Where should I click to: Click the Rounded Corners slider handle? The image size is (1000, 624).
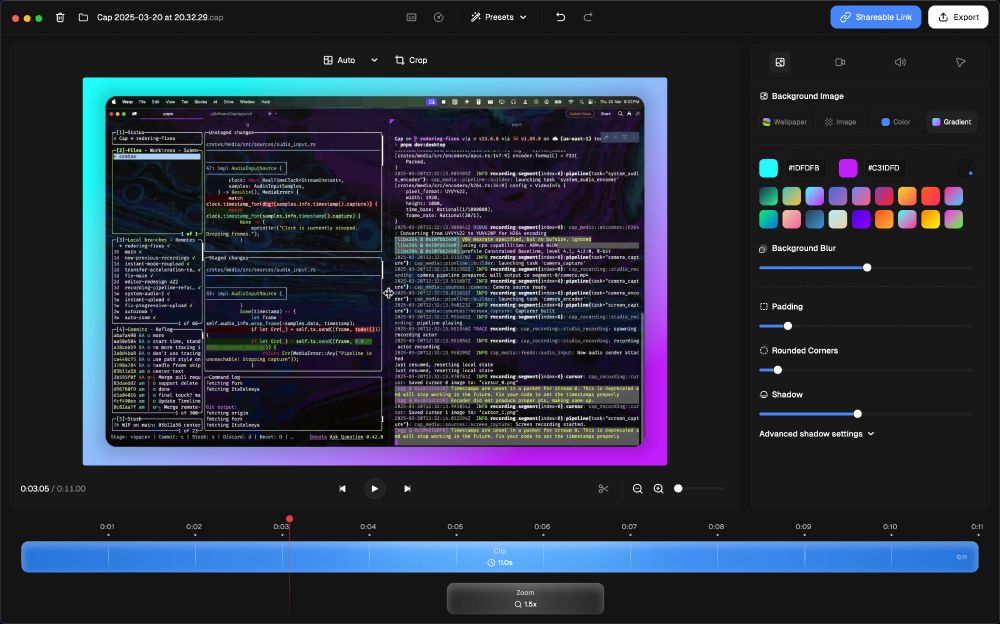coord(777,370)
